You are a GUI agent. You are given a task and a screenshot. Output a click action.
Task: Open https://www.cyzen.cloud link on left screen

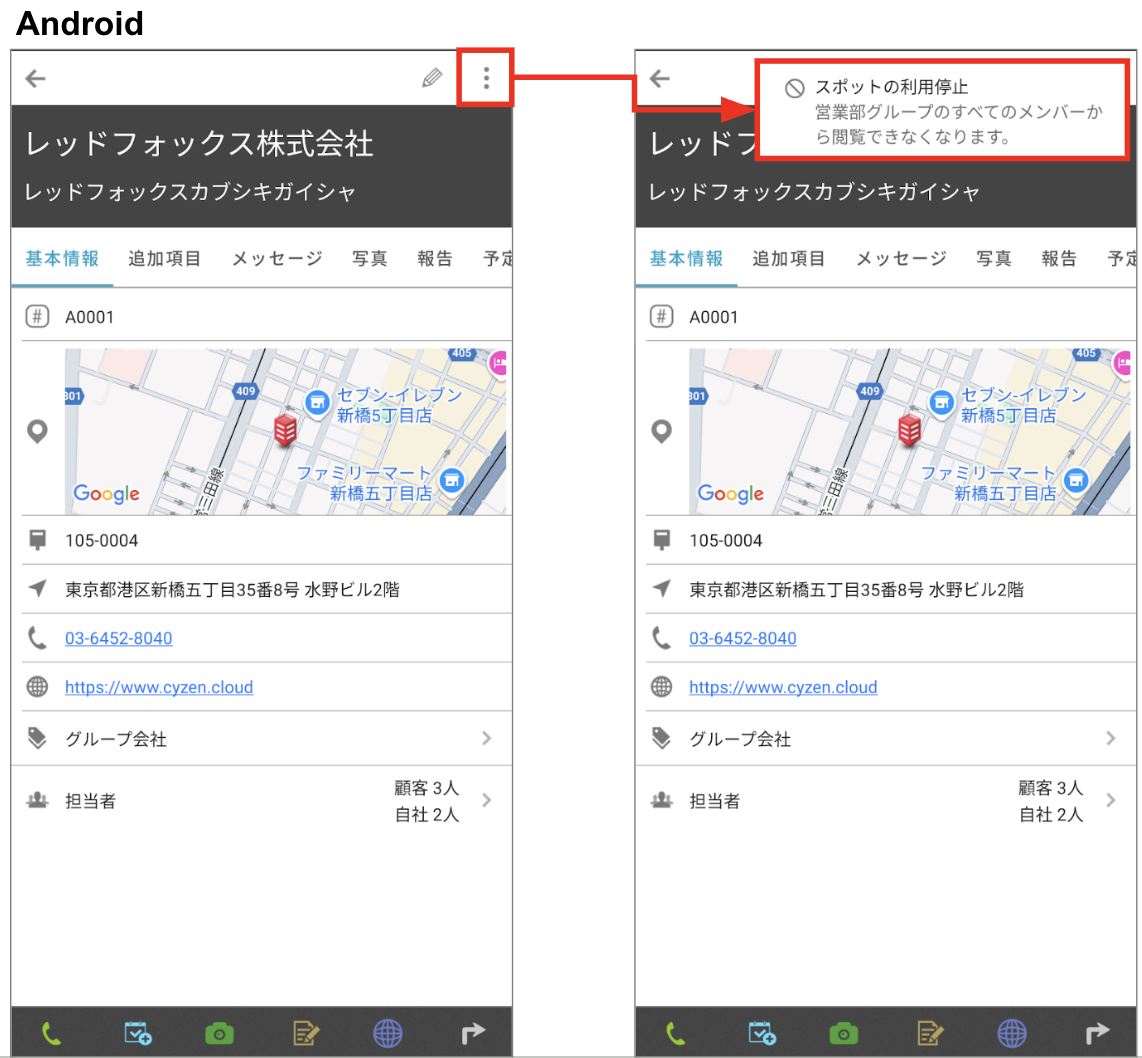pyautogui.click(x=159, y=687)
